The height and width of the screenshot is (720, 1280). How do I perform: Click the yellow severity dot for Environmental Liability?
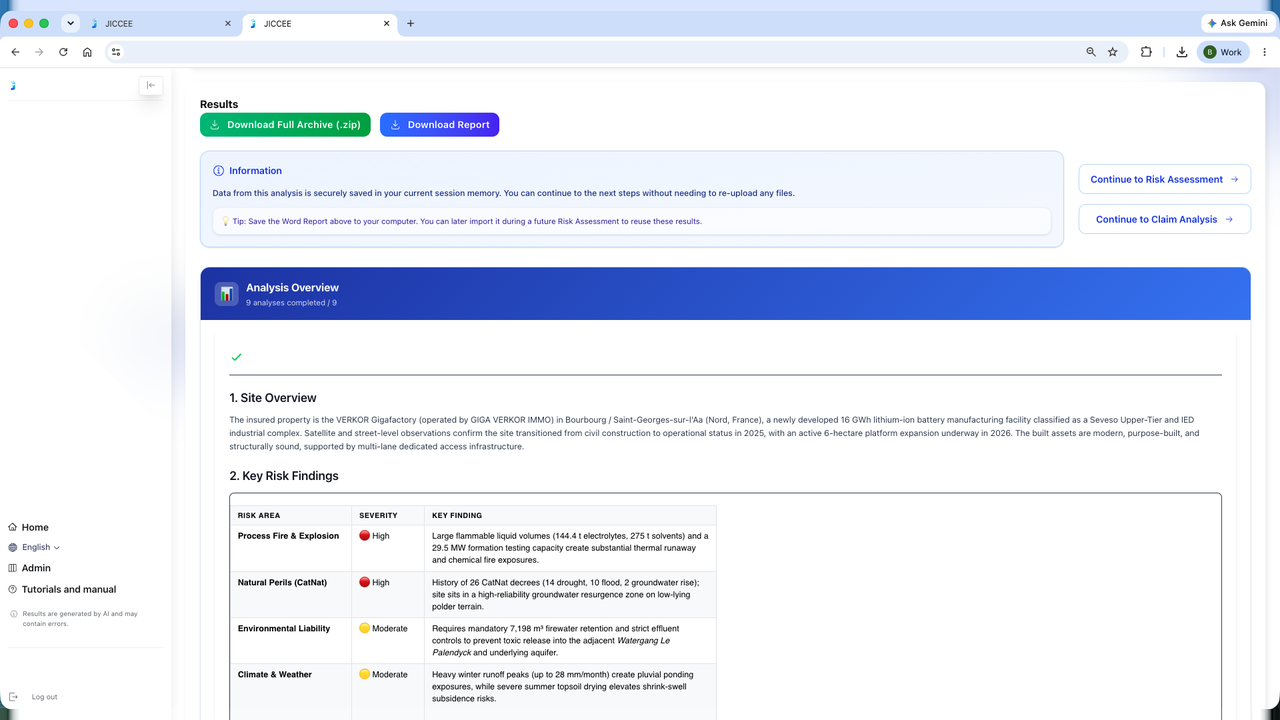pyautogui.click(x=365, y=628)
